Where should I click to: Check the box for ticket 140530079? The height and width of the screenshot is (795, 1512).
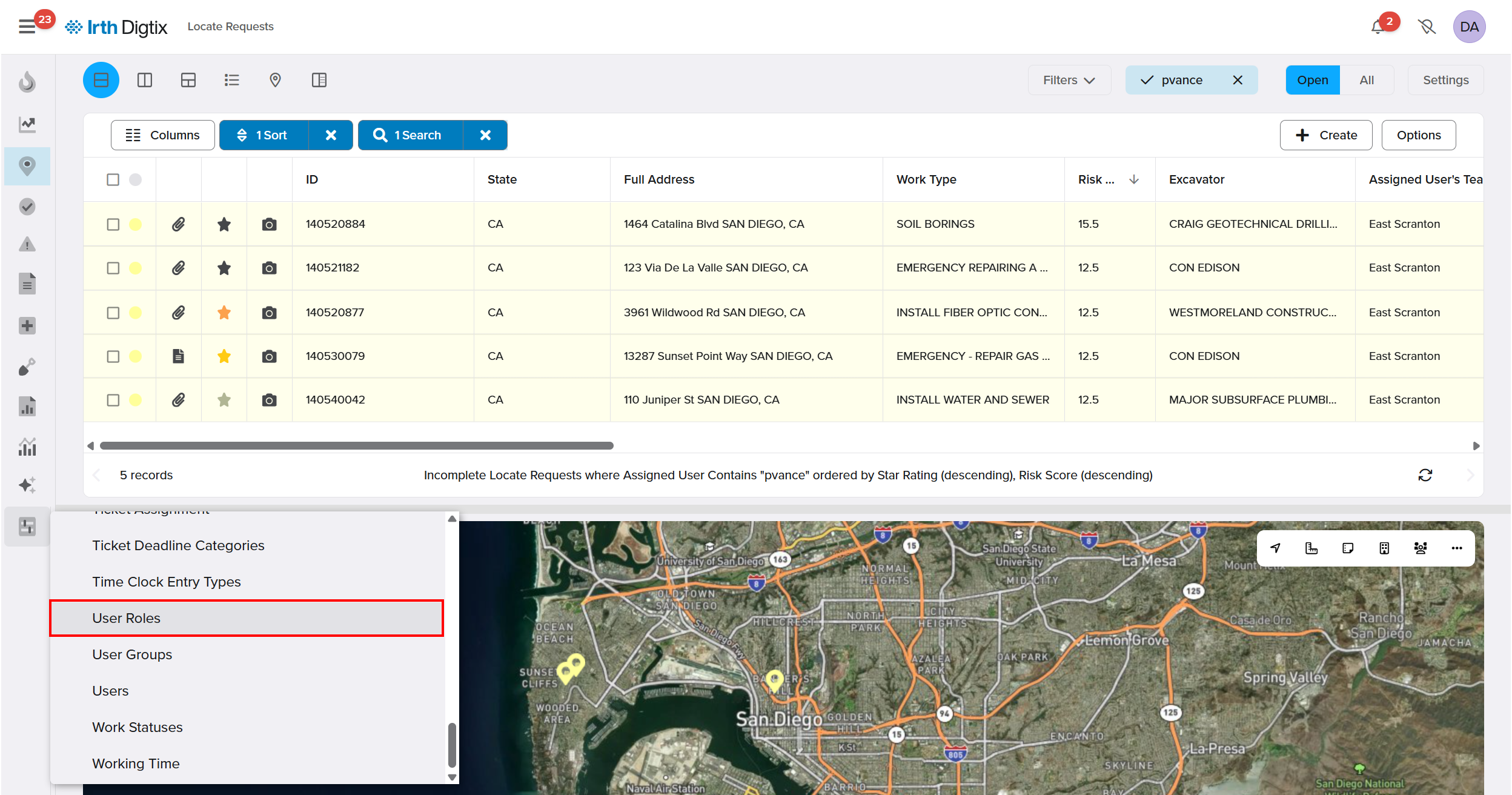[x=113, y=356]
